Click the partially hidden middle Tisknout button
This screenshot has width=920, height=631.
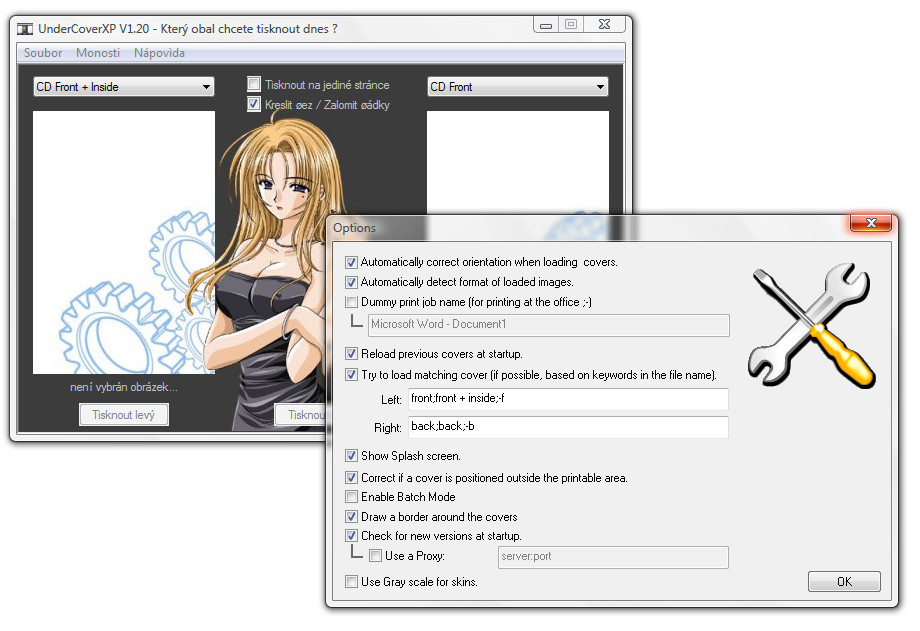point(300,414)
